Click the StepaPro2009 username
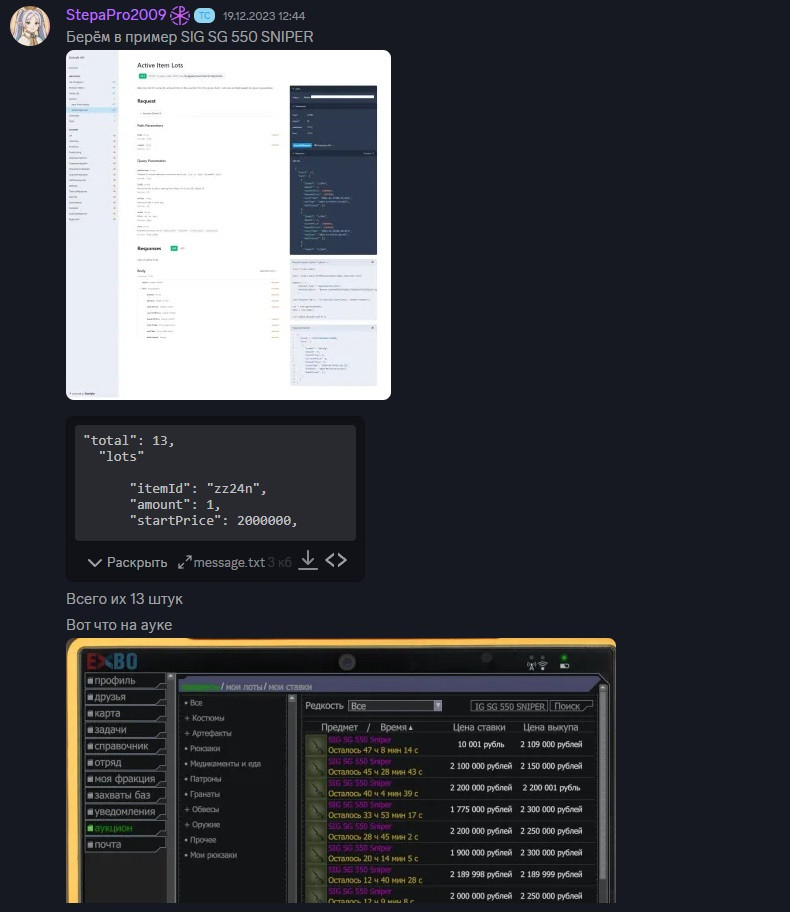The image size is (790, 912). pos(116,15)
